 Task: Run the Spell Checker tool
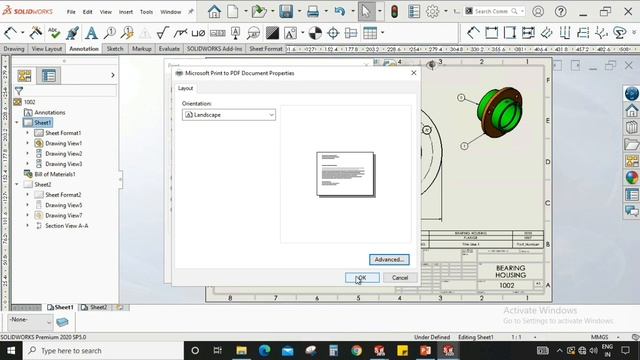pos(54,33)
